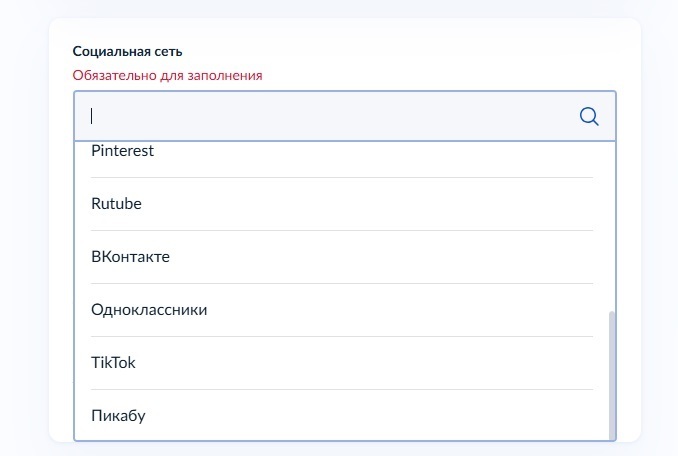Click the Rutube row in the dropdown

[340, 204]
